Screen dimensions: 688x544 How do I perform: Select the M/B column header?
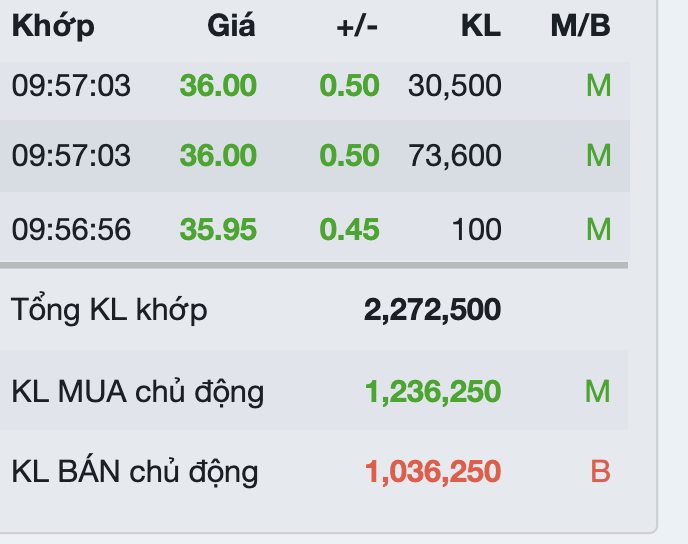pos(580,26)
